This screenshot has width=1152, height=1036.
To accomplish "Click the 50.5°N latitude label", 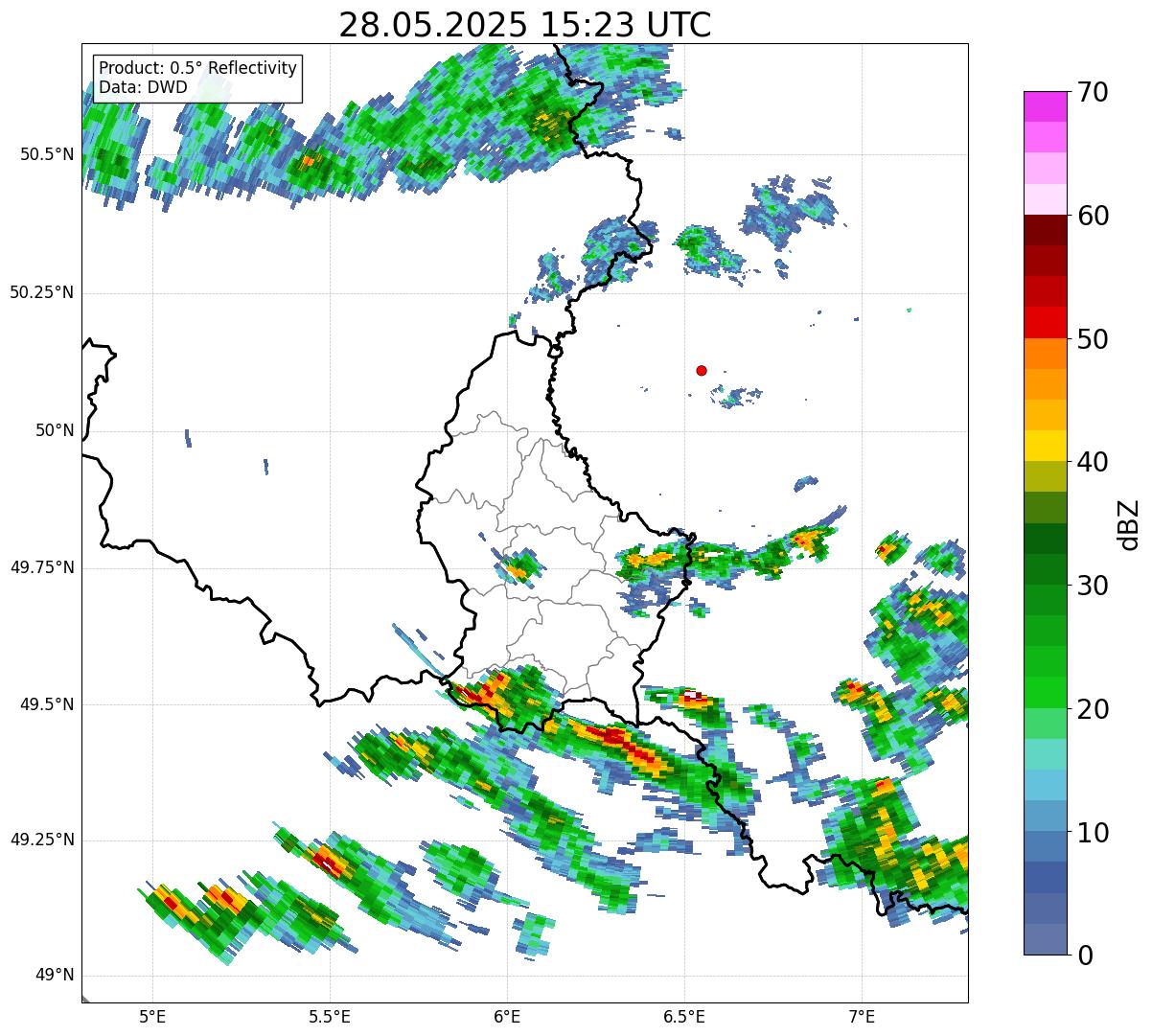I will (47, 154).
